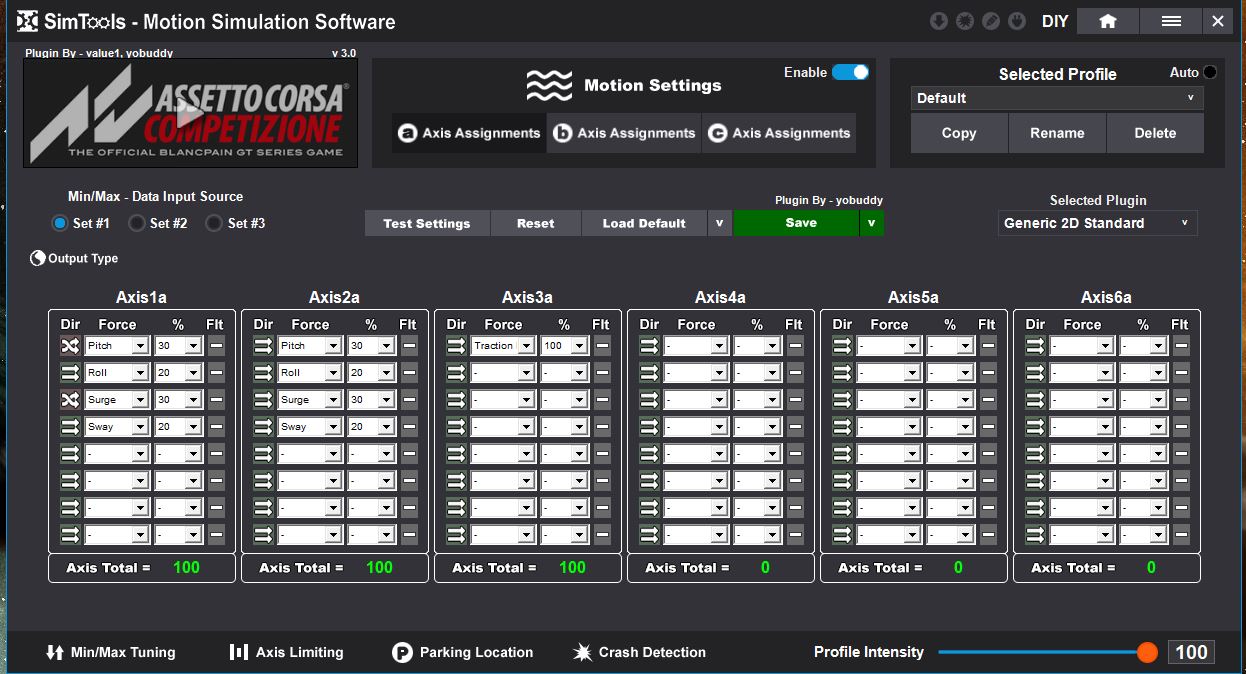Image resolution: width=1246 pixels, height=674 pixels.
Task: Copy the selected profile
Action: coord(958,133)
